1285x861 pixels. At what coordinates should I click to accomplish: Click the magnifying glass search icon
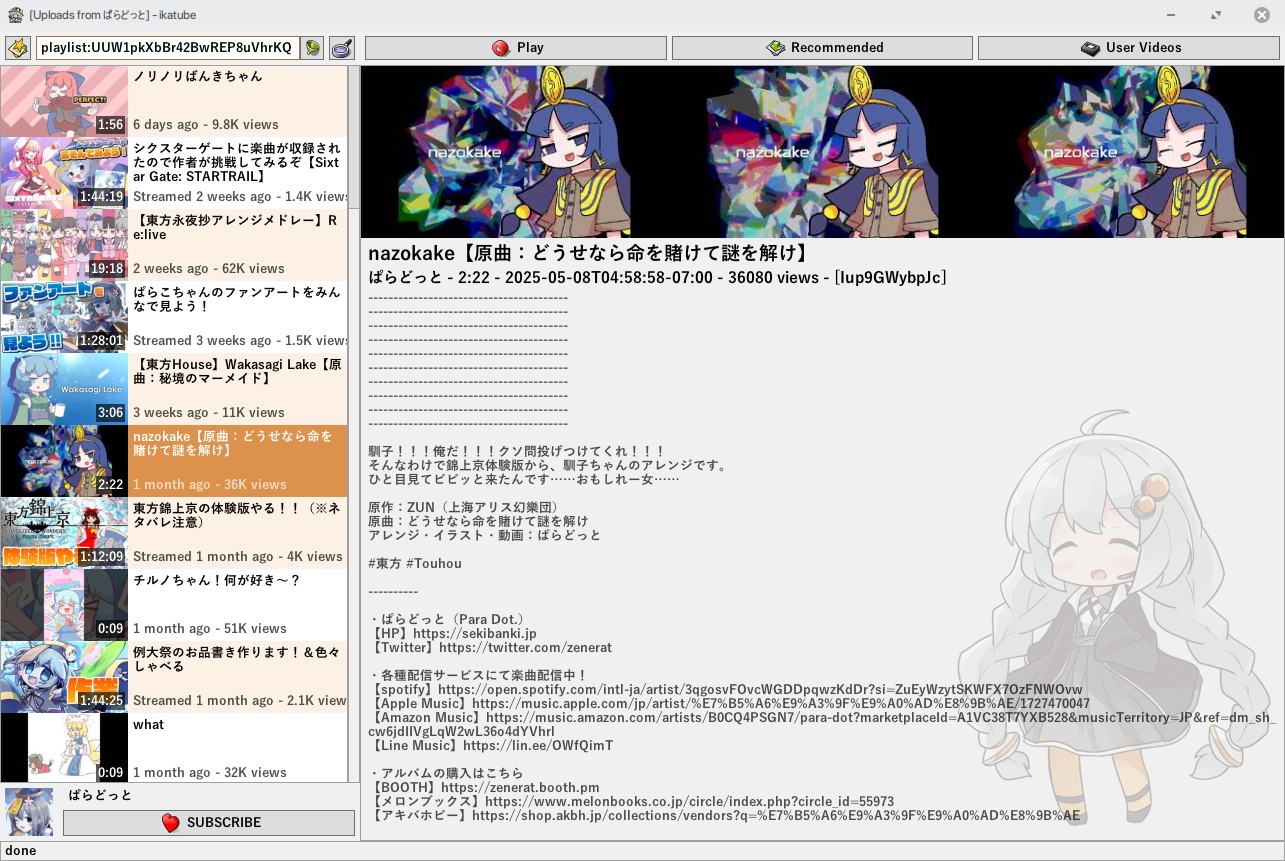[x=342, y=48]
